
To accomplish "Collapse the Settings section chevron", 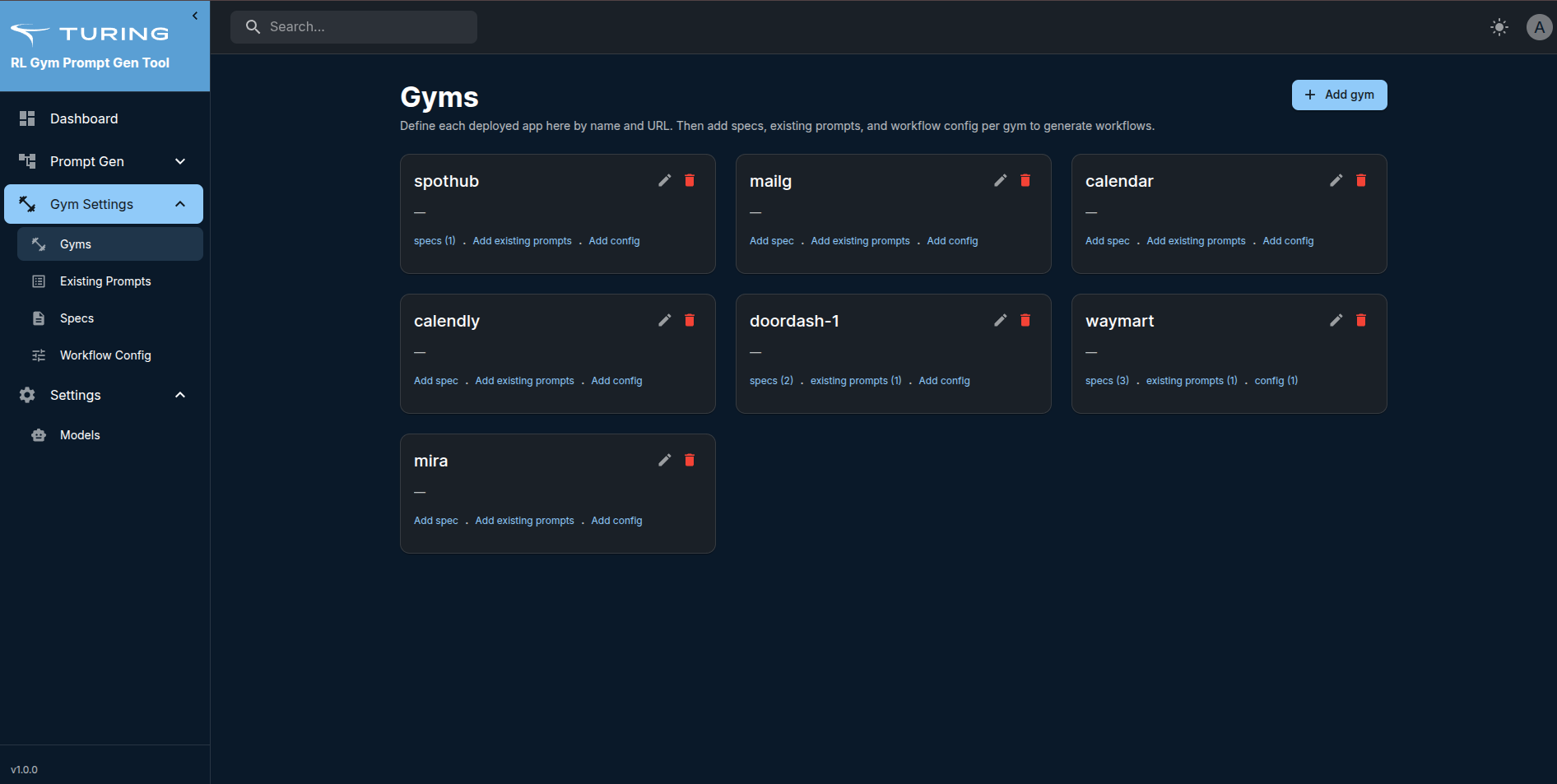I will [x=179, y=395].
